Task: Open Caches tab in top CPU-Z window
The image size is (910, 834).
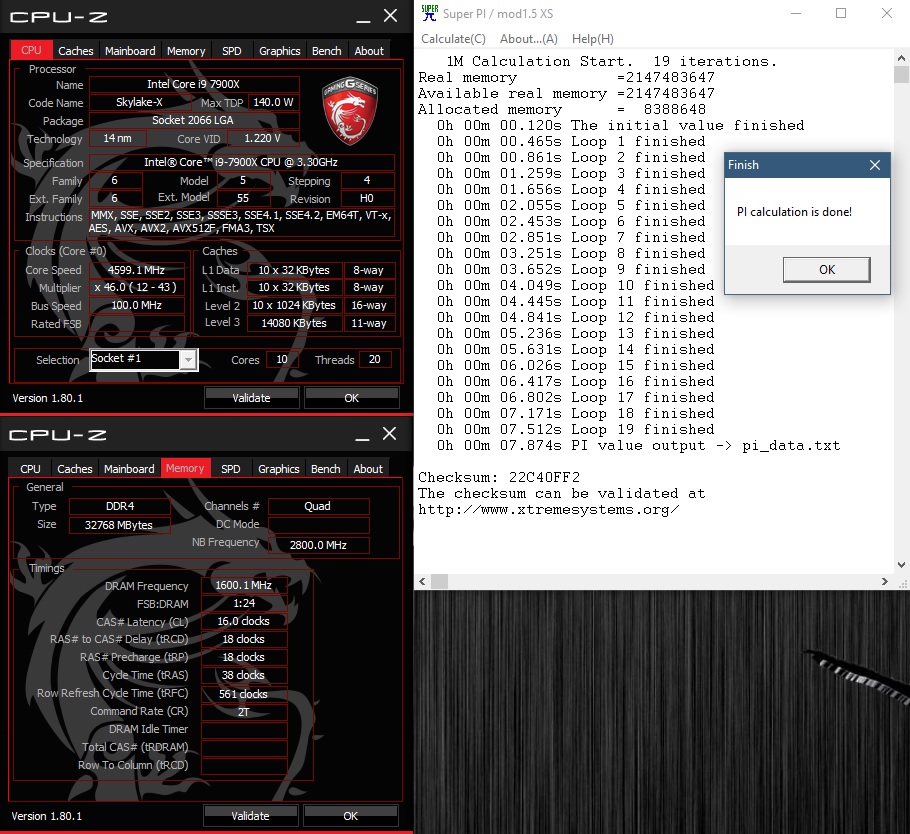Action: (75, 50)
